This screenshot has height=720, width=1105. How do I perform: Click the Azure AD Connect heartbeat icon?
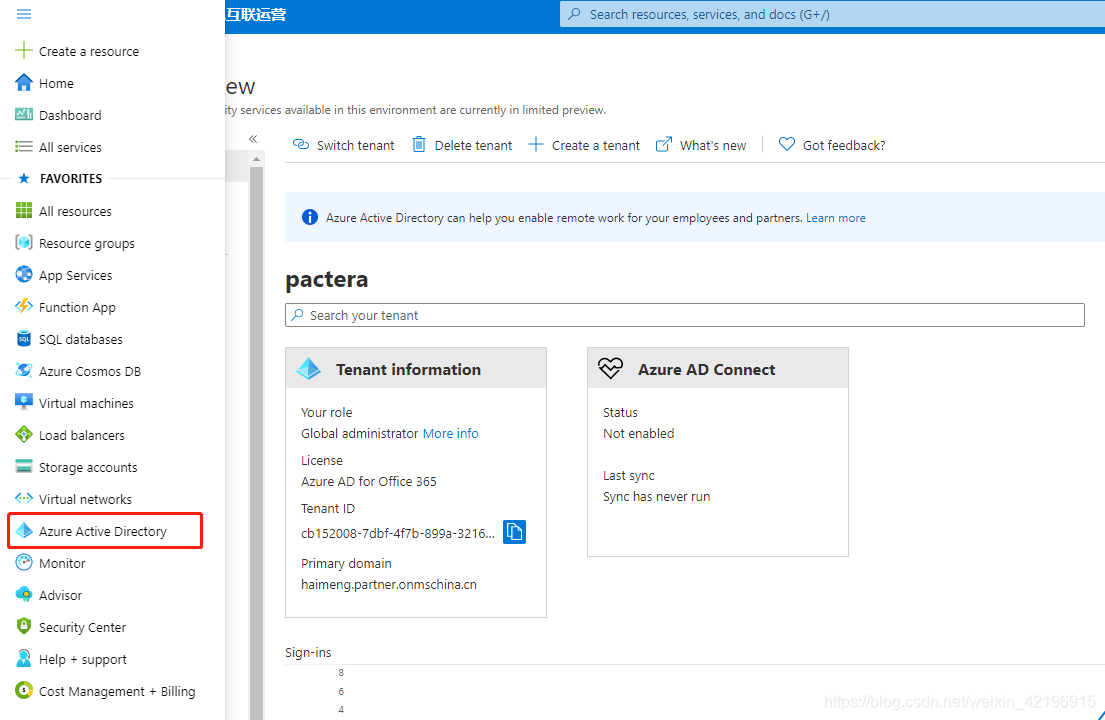(x=610, y=368)
